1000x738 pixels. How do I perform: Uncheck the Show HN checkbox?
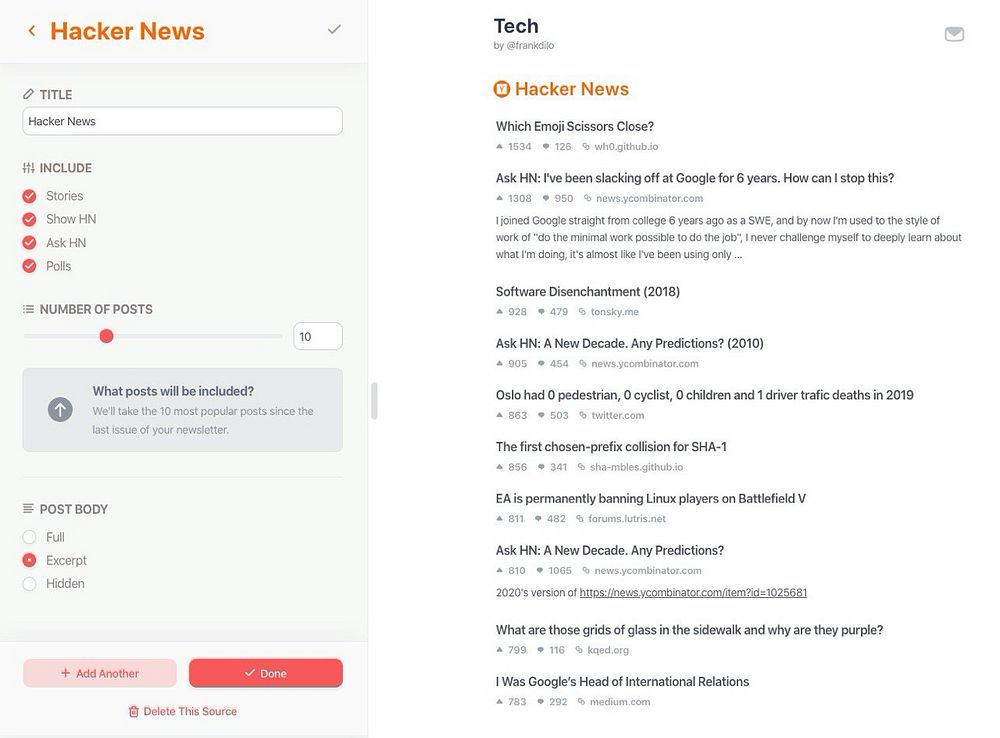(x=29, y=219)
